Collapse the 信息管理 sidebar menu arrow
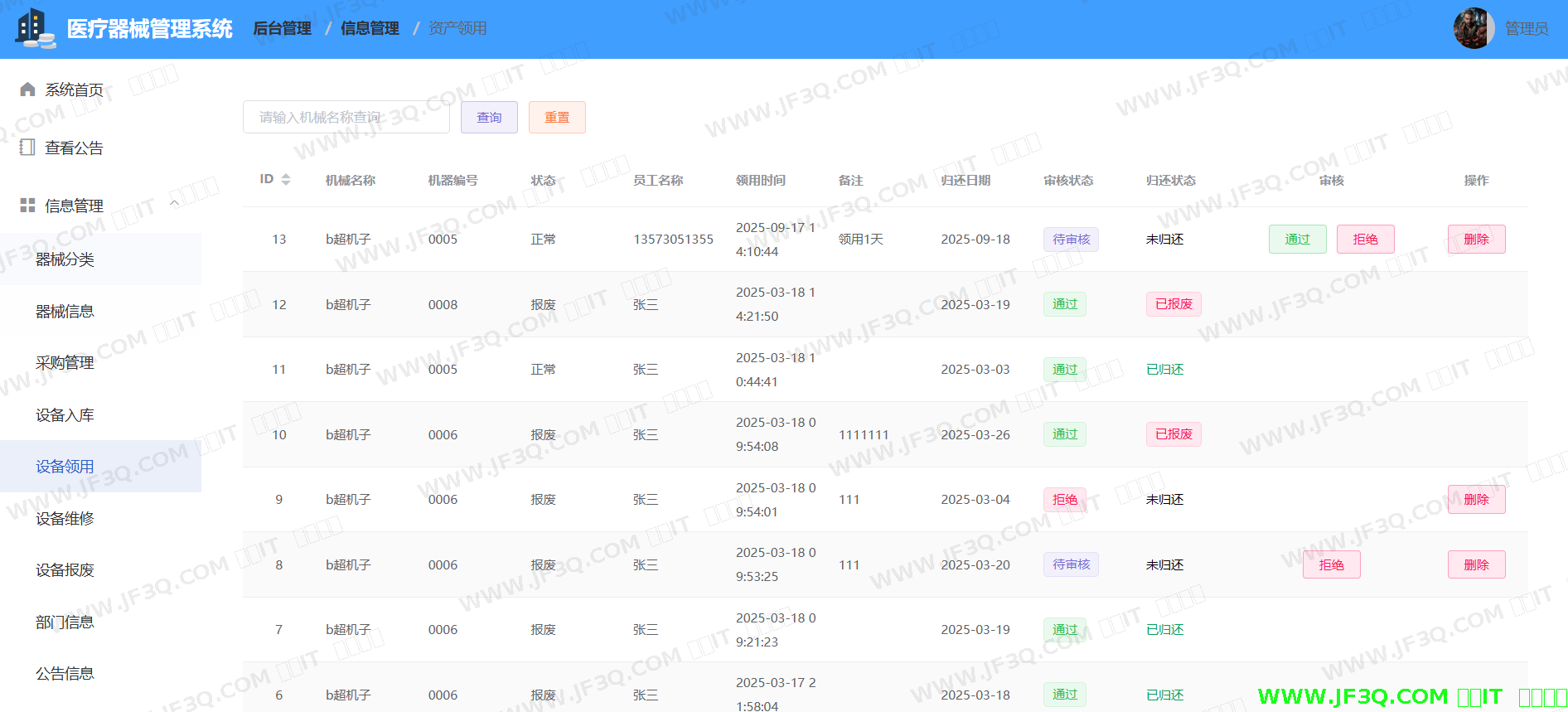 174,204
